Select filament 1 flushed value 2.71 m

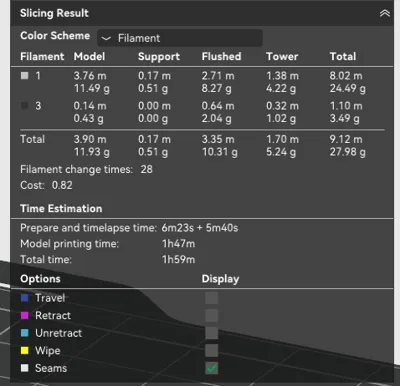(x=218, y=76)
